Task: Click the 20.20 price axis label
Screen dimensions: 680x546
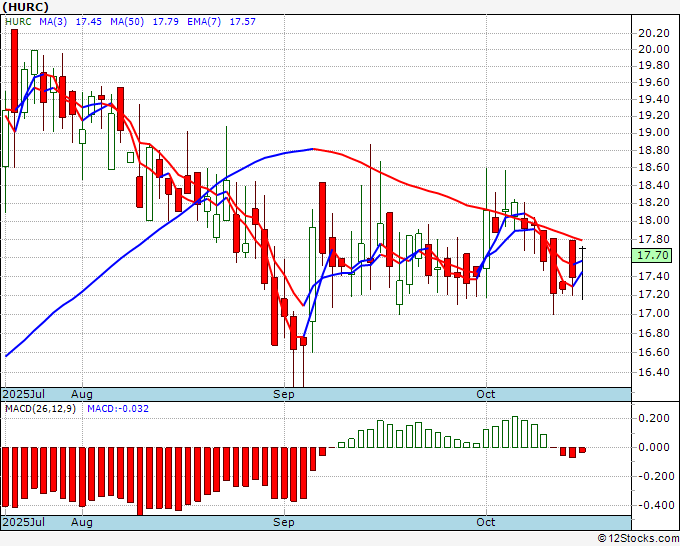Action: 654,33
